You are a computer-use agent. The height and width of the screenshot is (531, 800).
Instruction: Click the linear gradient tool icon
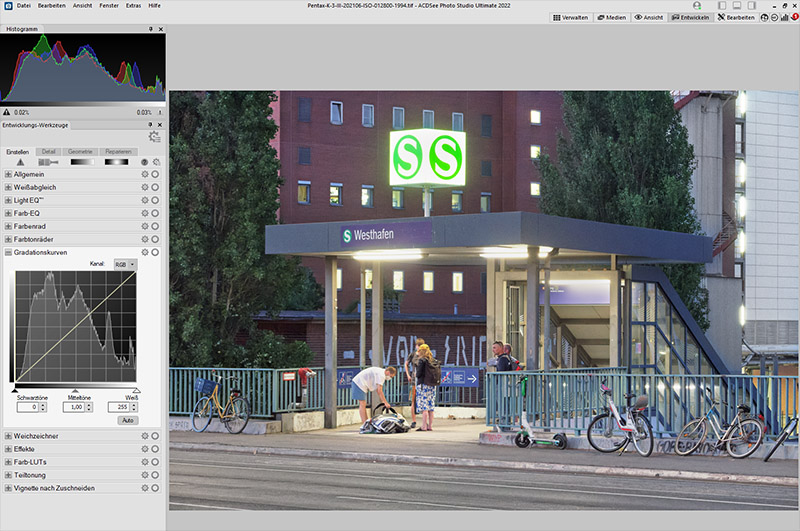[x=84, y=162]
